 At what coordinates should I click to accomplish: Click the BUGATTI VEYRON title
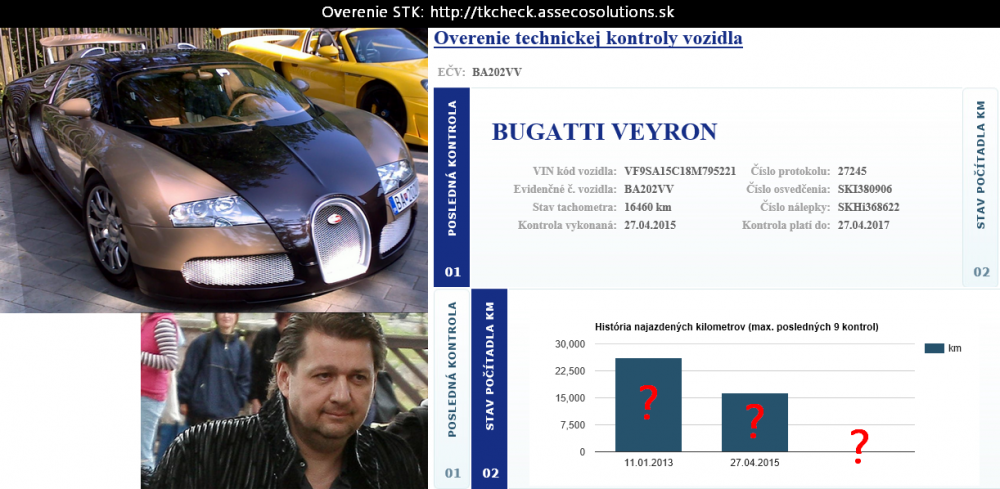click(x=604, y=132)
